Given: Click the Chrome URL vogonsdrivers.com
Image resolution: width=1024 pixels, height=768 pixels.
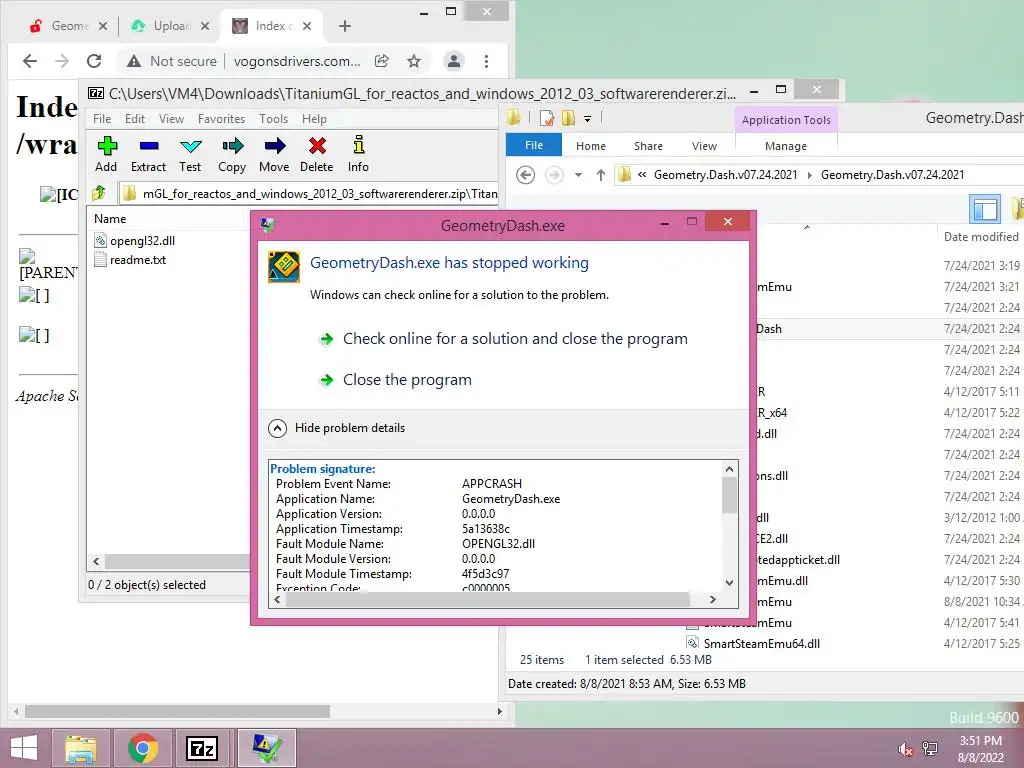Looking at the screenshot, I should pyautogui.click(x=297, y=61).
